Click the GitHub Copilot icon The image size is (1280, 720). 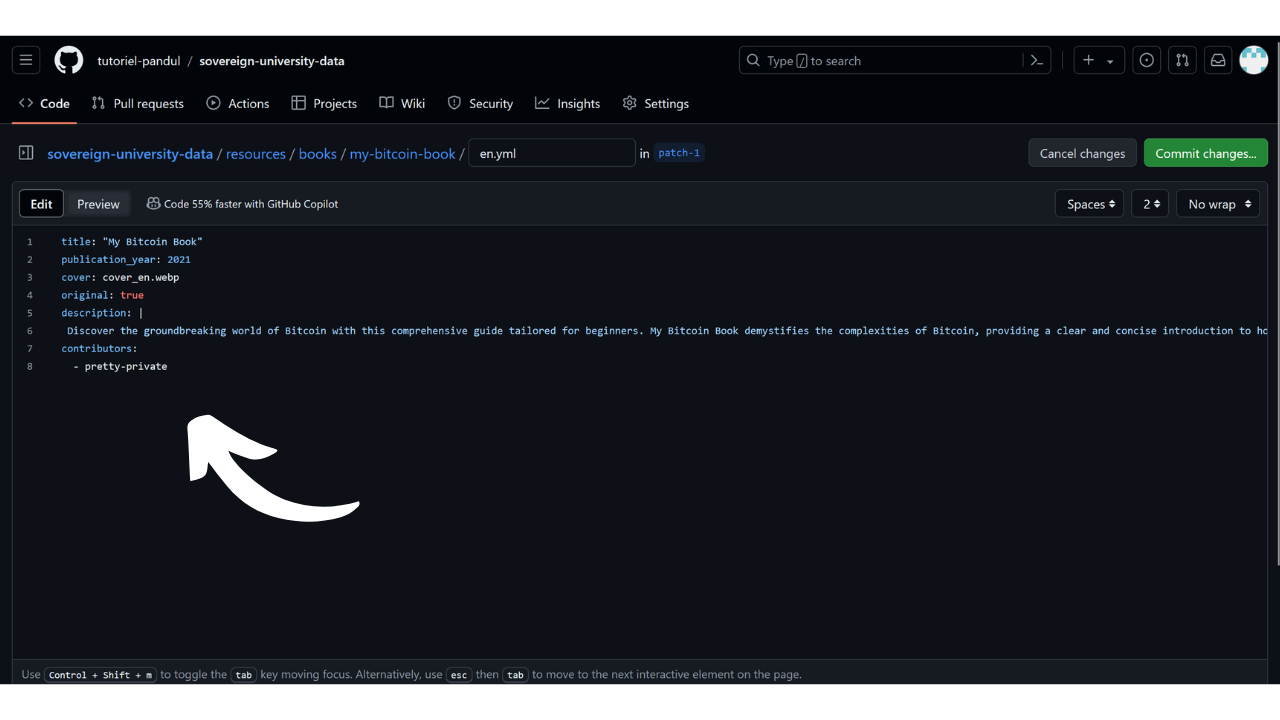coord(153,204)
